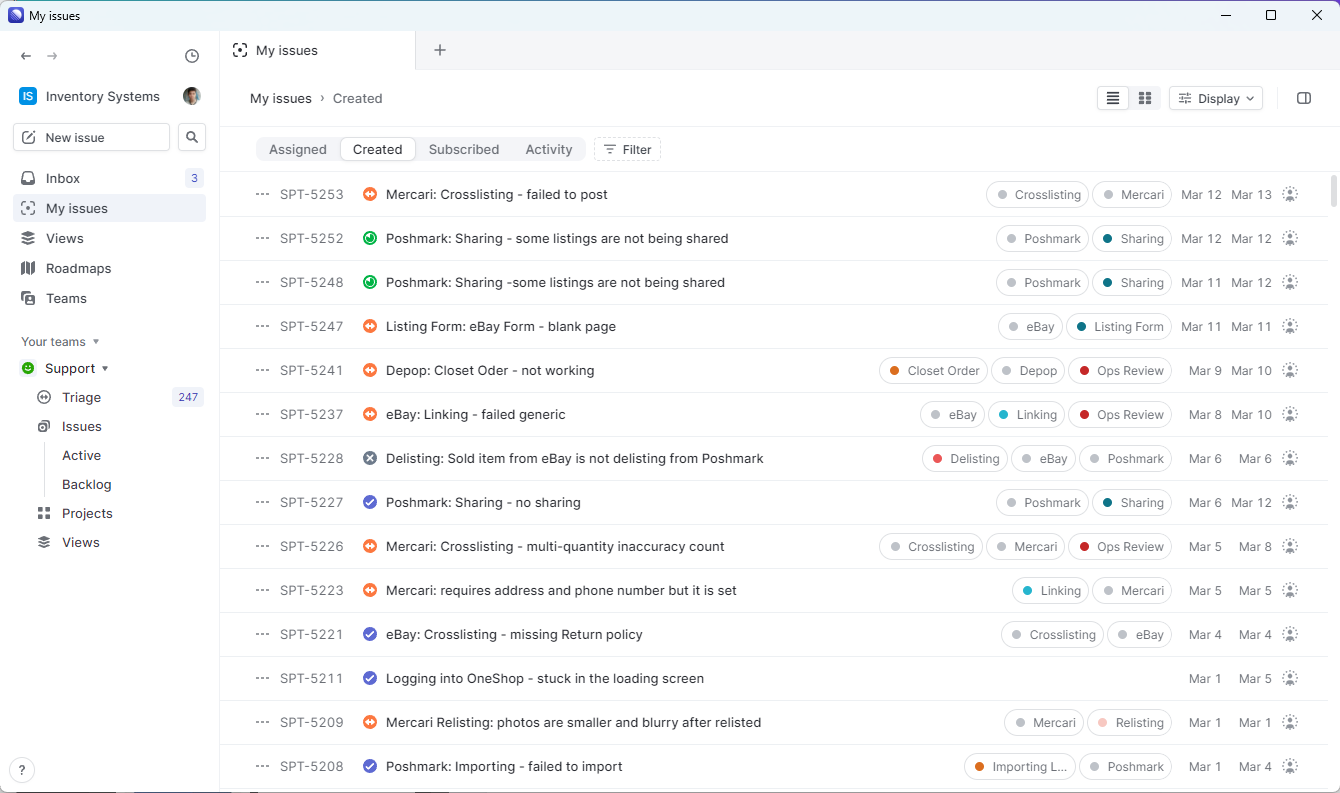
Task: Click the red Delisting label
Action: [964, 459]
